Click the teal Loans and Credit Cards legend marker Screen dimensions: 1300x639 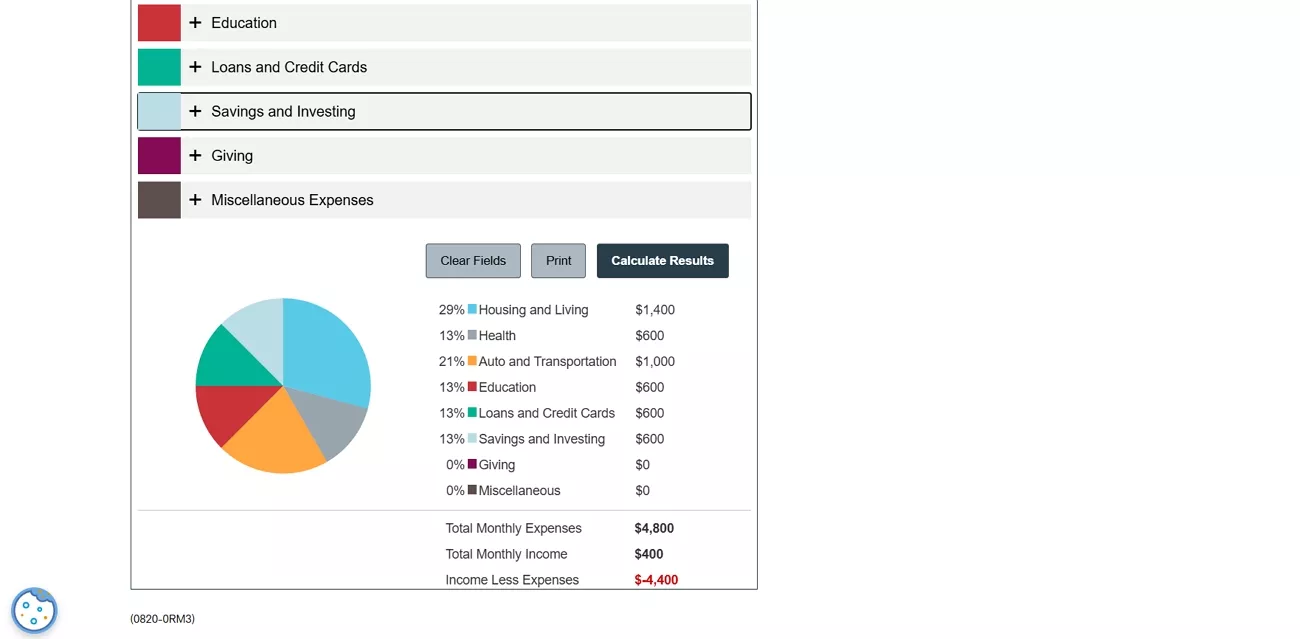(x=473, y=412)
